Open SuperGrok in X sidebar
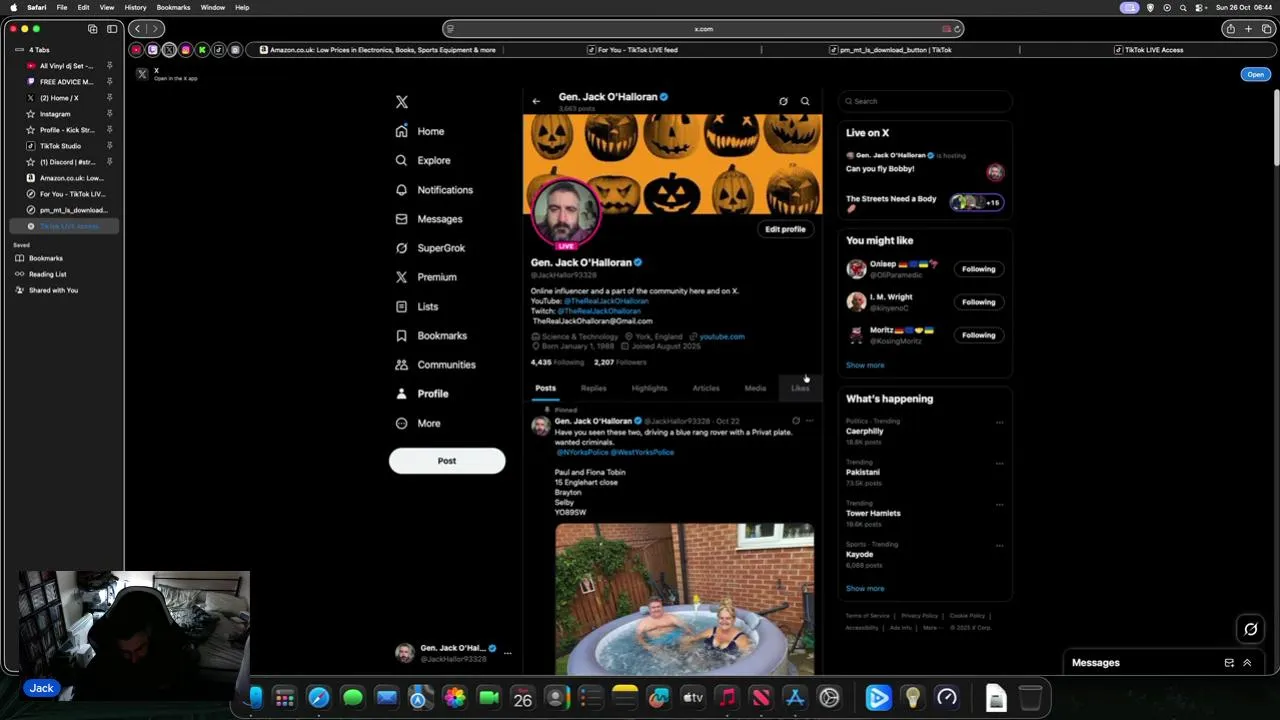This screenshot has width=1280, height=720. pyautogui.click(x=430, y=248)
